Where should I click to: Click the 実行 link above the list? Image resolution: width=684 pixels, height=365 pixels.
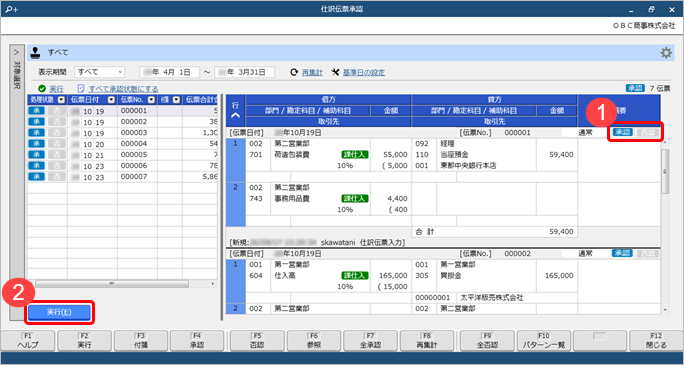pyautogui.click(x=56, y=89)
